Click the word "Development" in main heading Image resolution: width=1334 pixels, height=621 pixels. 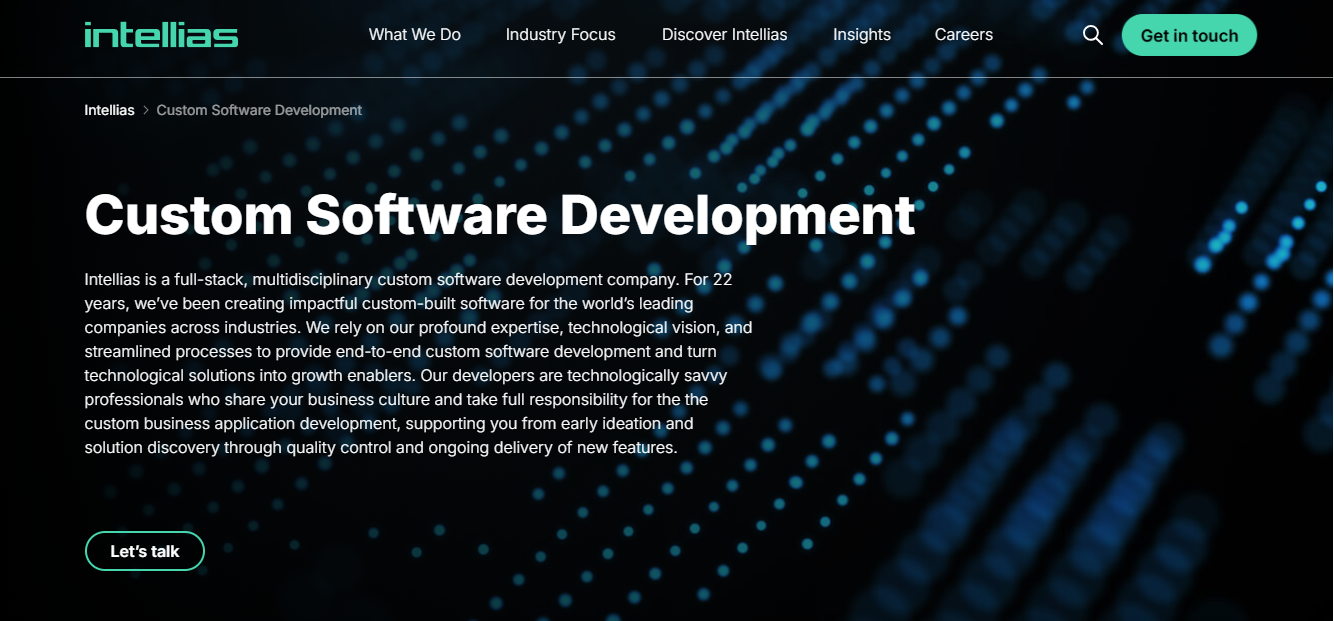click(x=737, y=214)
